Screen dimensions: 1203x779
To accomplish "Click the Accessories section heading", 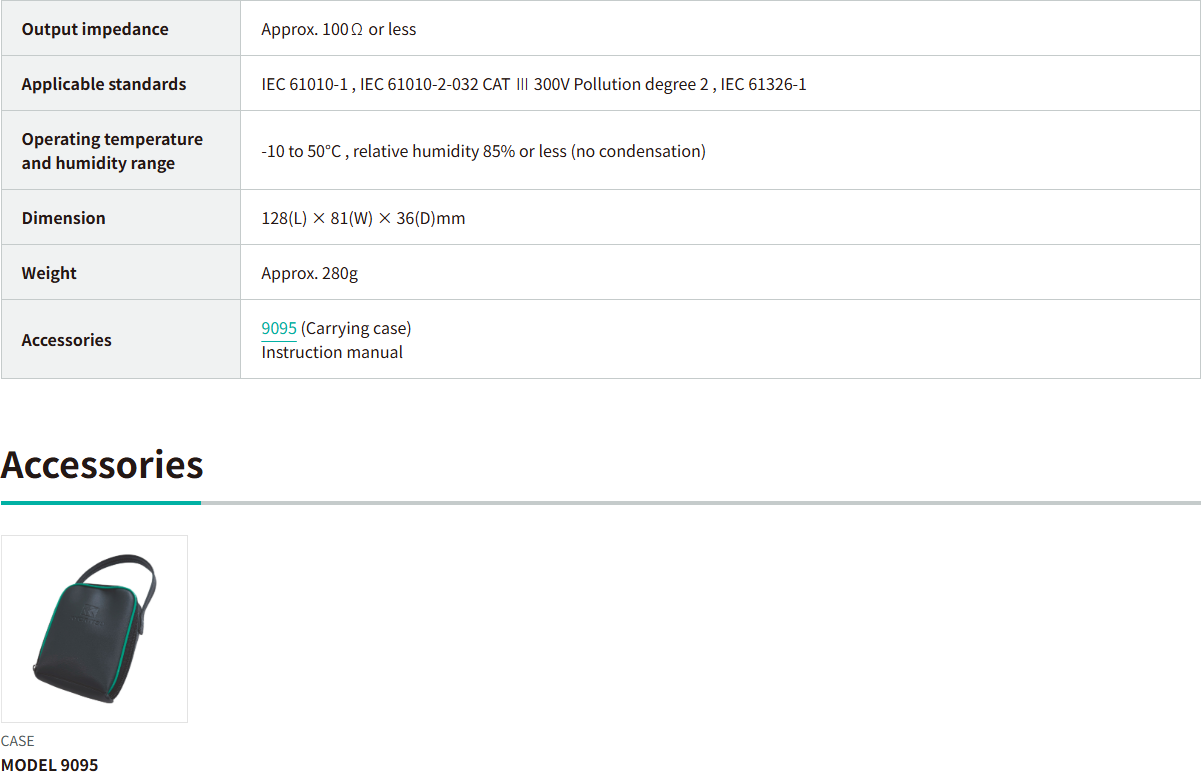I will [102, 465].
